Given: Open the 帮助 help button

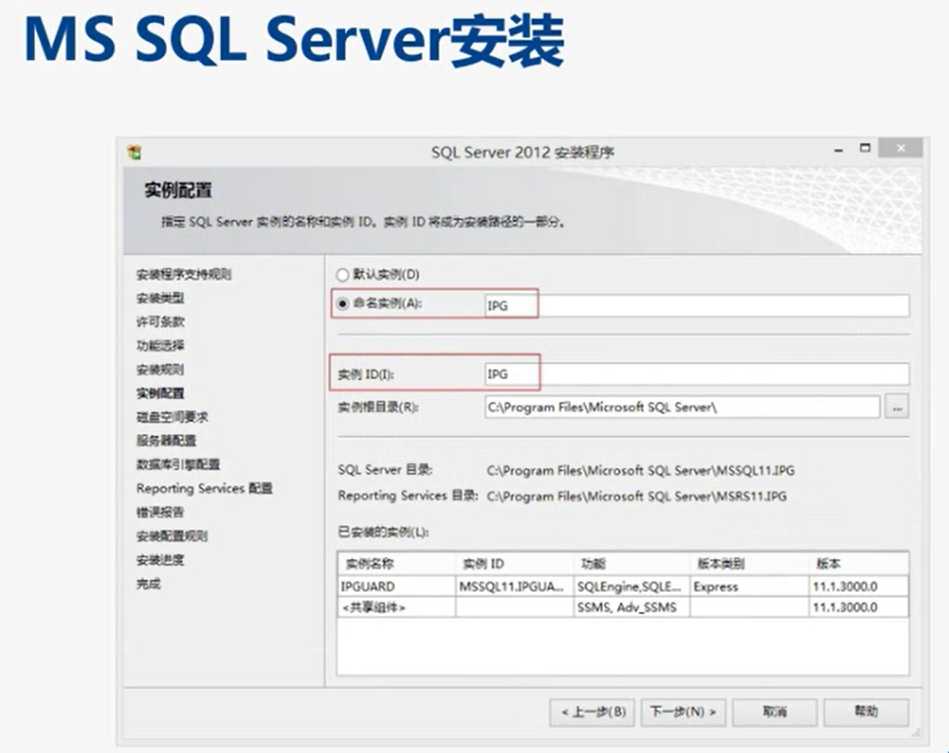Looking at the screenshot, I should 866,712.
